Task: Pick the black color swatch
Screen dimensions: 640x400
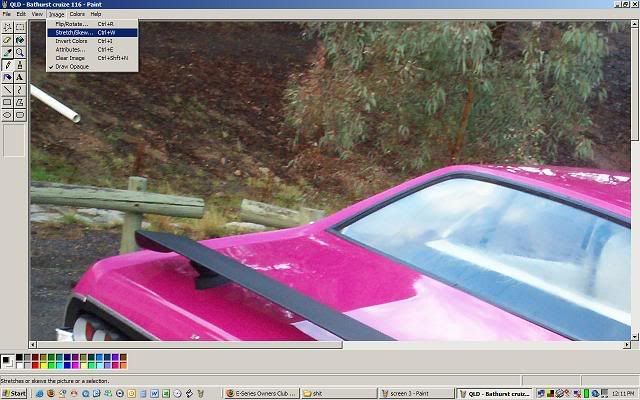Action: (19, 357)
